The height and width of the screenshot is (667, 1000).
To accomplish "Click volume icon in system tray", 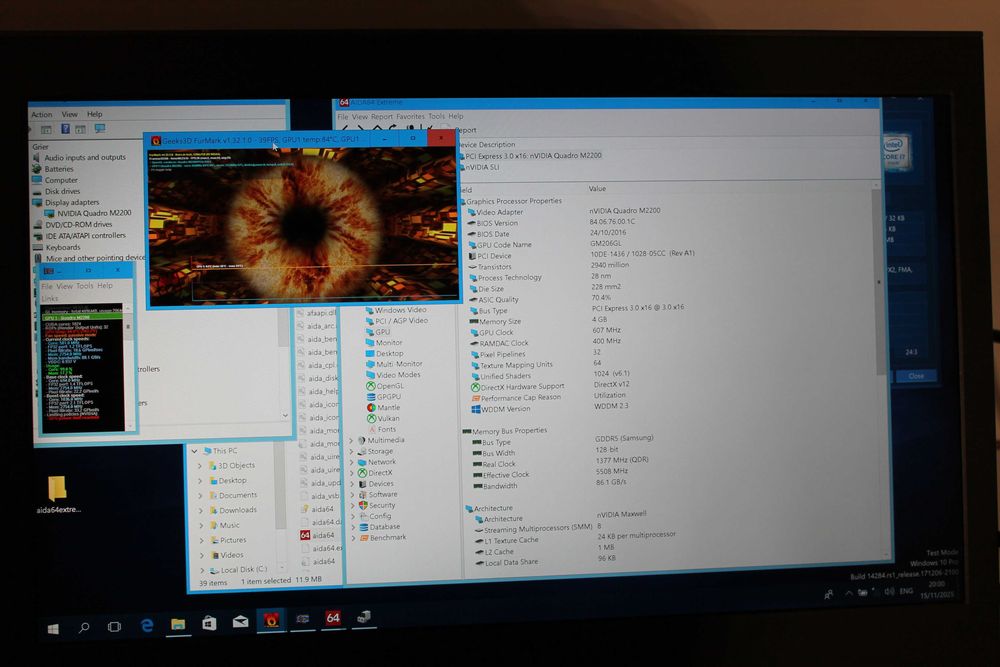I will [888, 592].
